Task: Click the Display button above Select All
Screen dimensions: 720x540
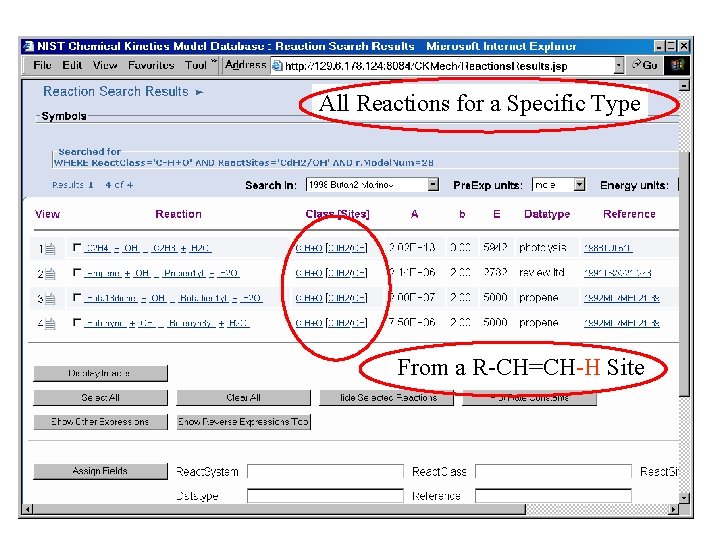Action: coord(101,373)
